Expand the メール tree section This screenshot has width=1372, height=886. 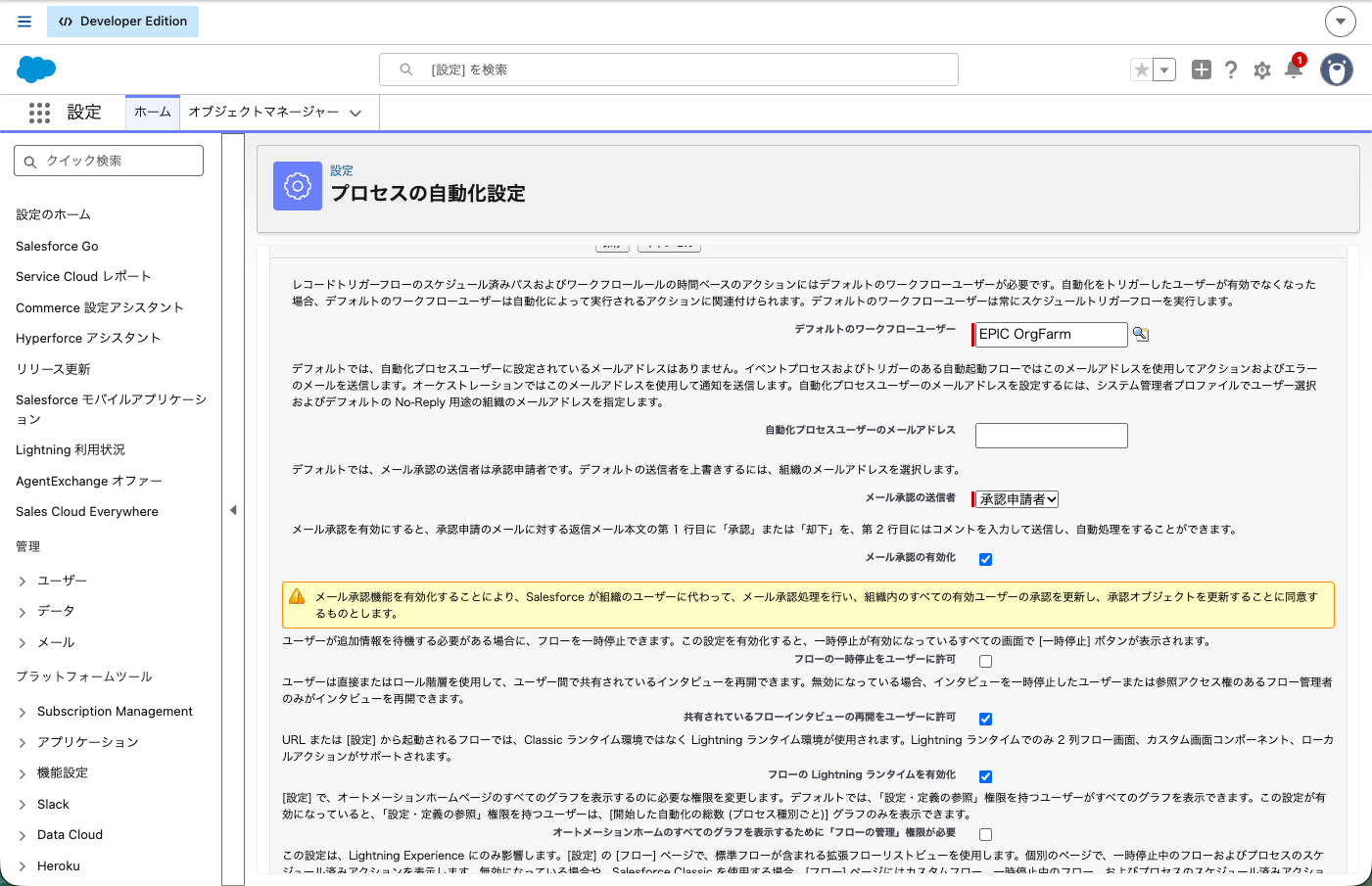(x=23, y=643)
